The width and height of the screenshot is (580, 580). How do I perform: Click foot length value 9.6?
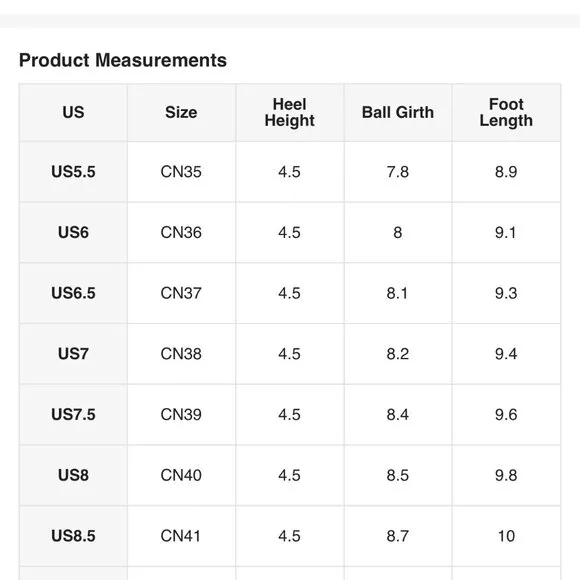(x=506, y=415)
